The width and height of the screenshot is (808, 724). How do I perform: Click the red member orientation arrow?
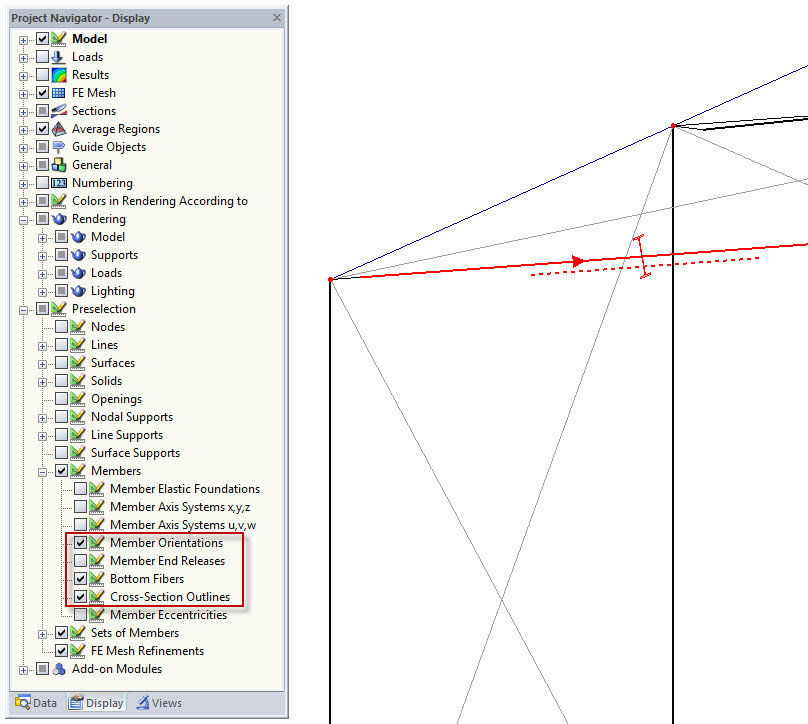(x=579, y=261)
